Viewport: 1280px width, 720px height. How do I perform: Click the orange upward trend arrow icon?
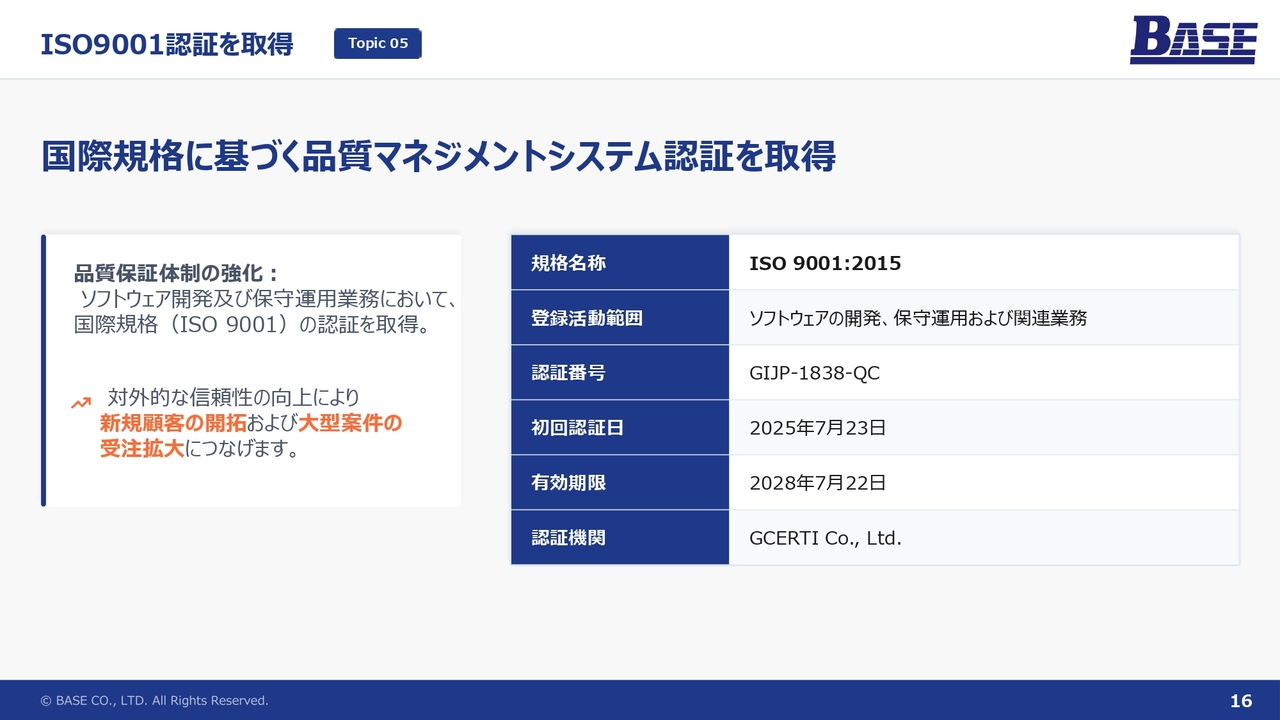coord(81,403)
